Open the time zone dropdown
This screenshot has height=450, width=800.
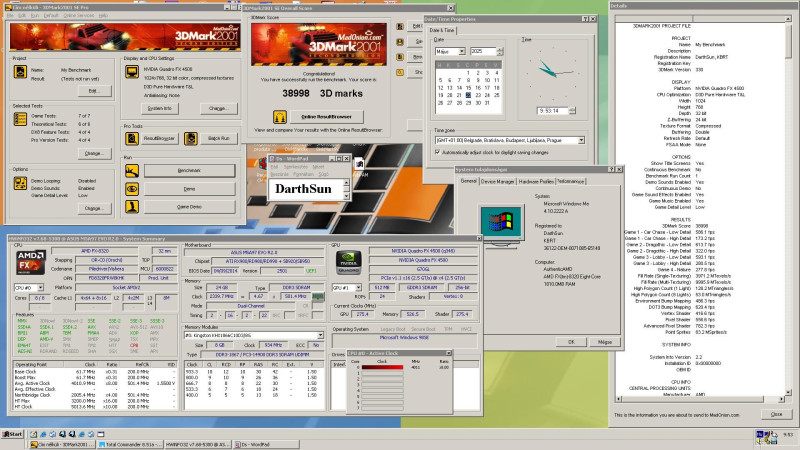click(x=581, y=140)
